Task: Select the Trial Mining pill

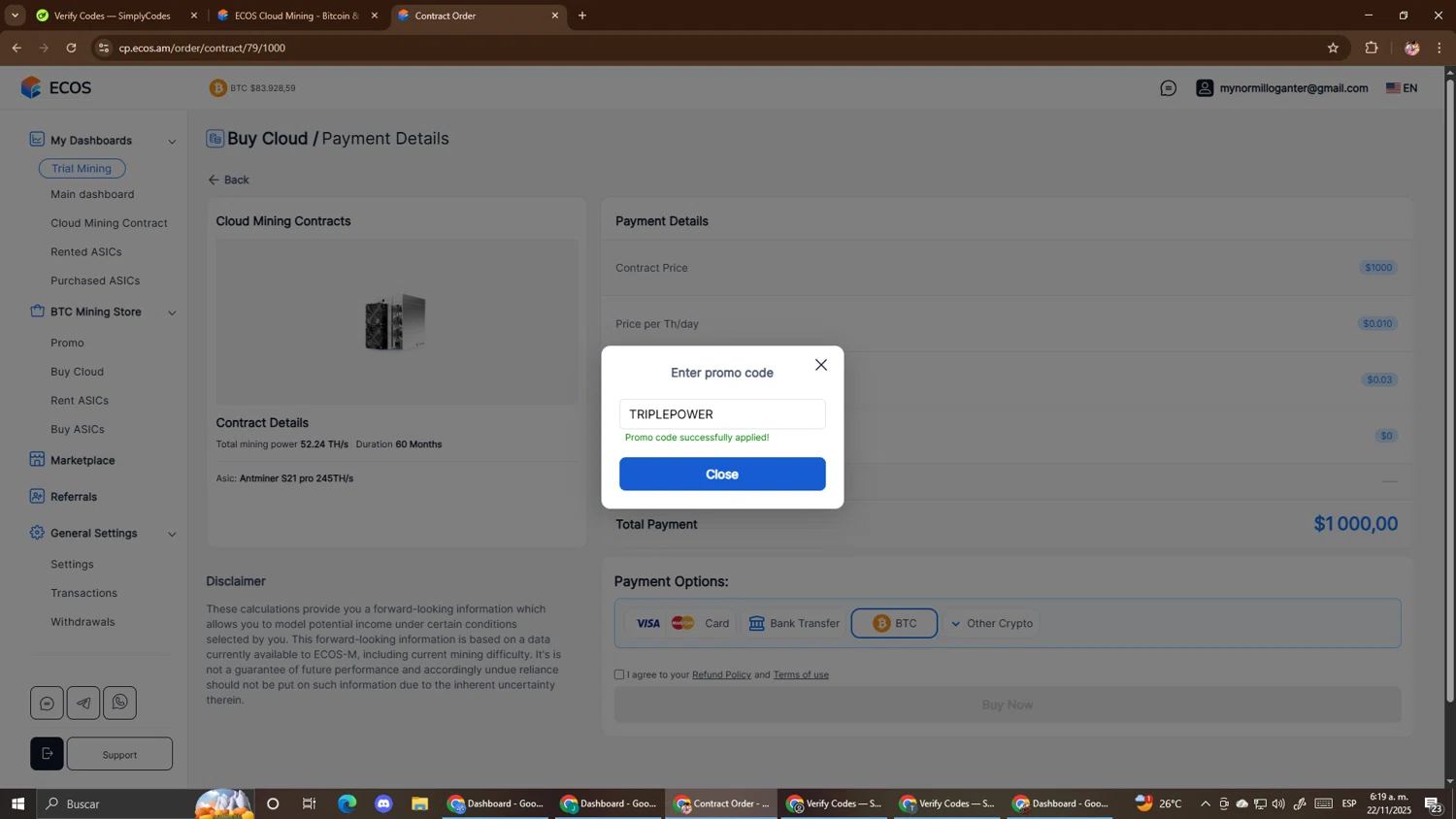Action: tap(83, 169)
